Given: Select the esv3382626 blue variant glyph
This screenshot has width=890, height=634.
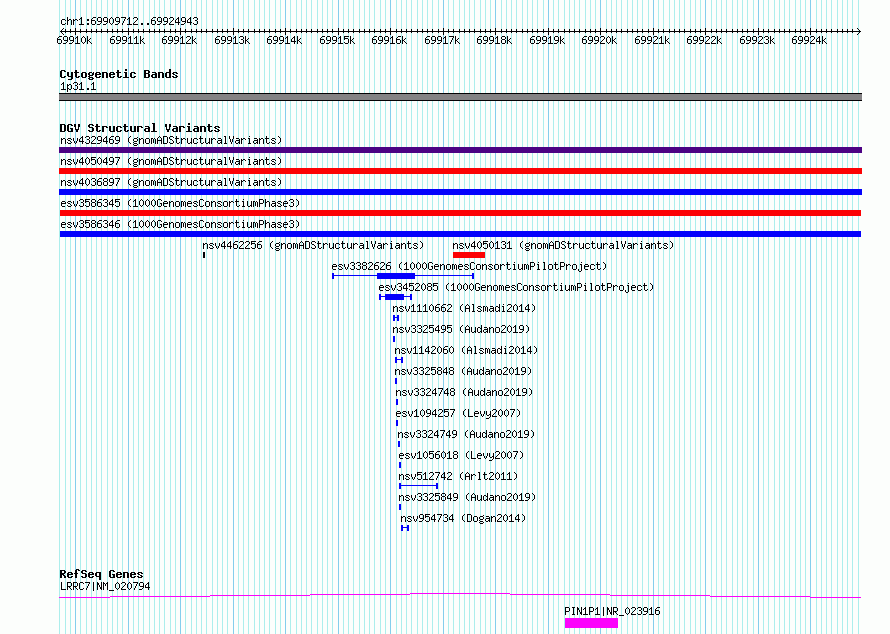Looking at the screenshot, I should tap(403, 276).
